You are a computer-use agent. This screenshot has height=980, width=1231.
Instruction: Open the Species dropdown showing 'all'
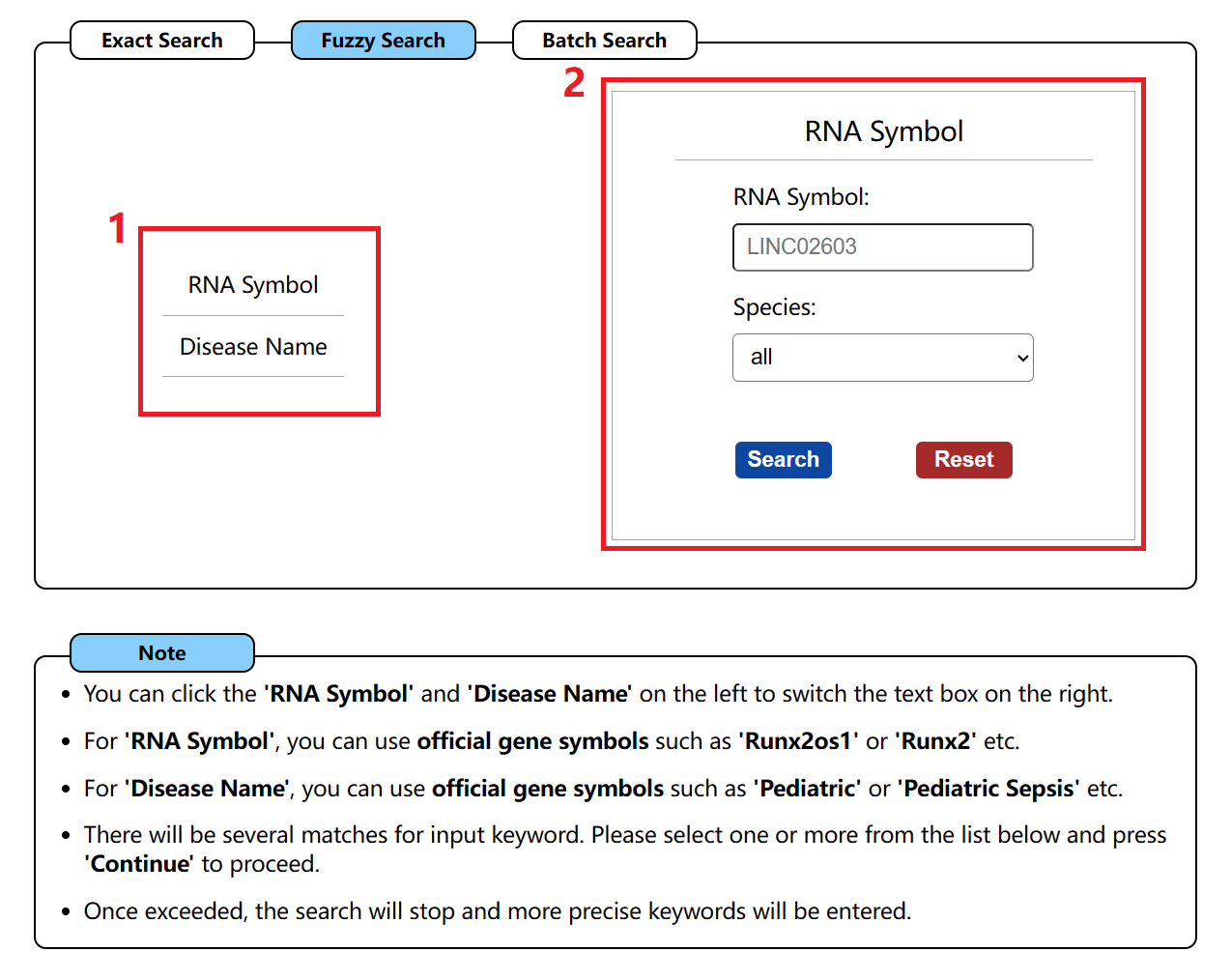click(883, 358)
